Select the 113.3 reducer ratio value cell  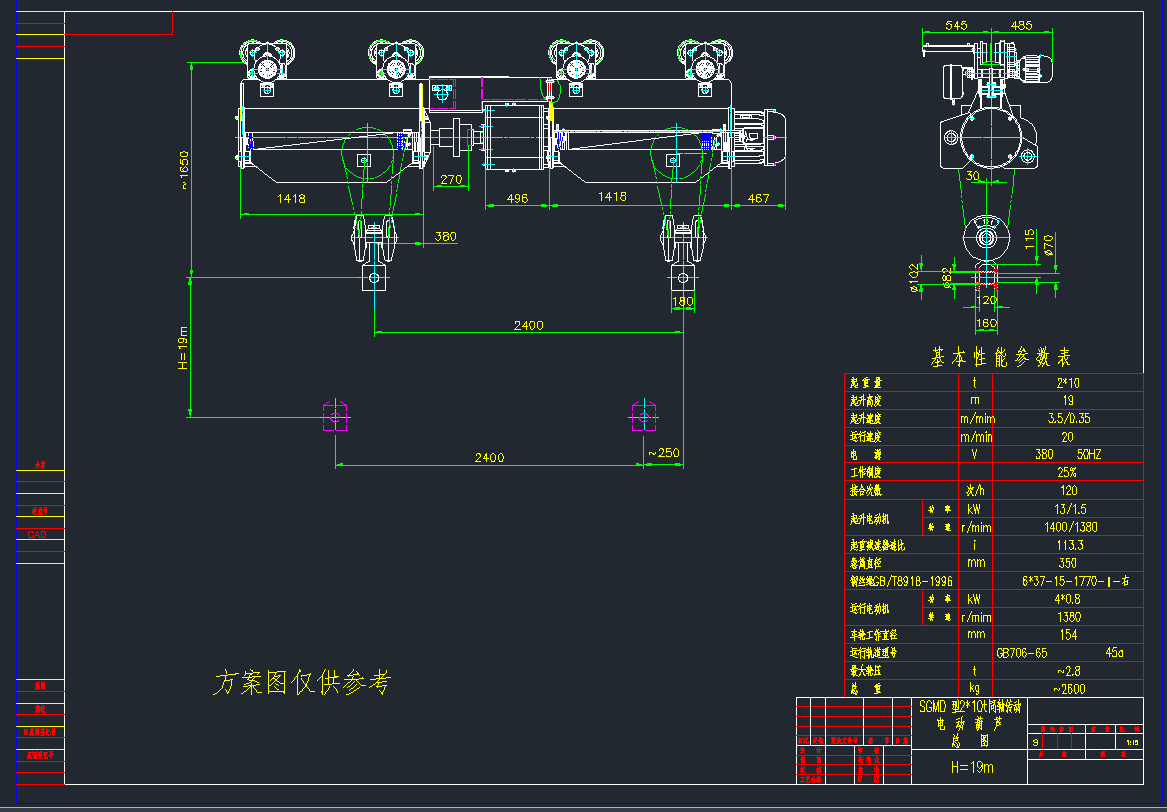tap(1068, 545)
